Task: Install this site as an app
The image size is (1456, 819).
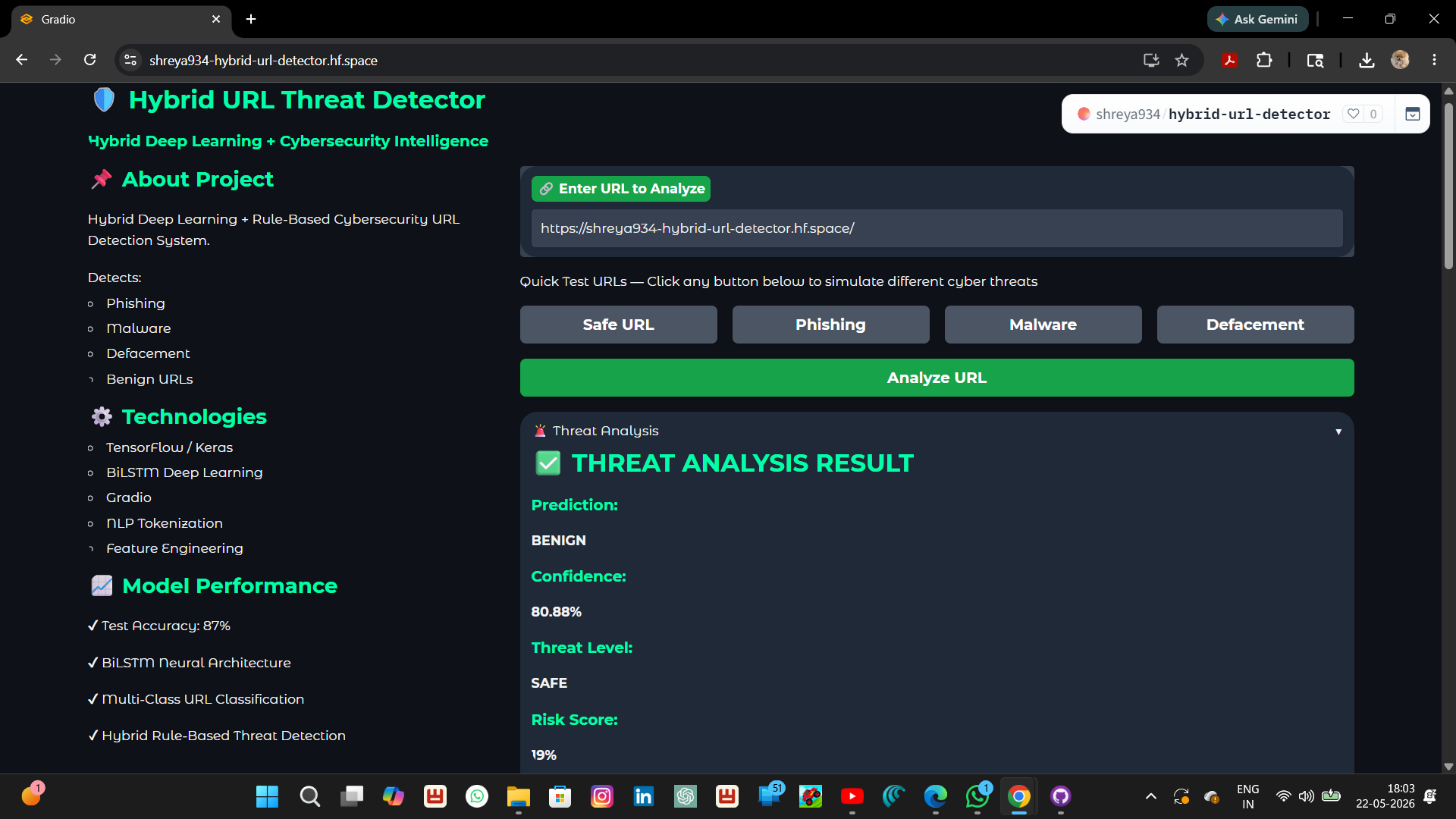Action: point(1151,60)
